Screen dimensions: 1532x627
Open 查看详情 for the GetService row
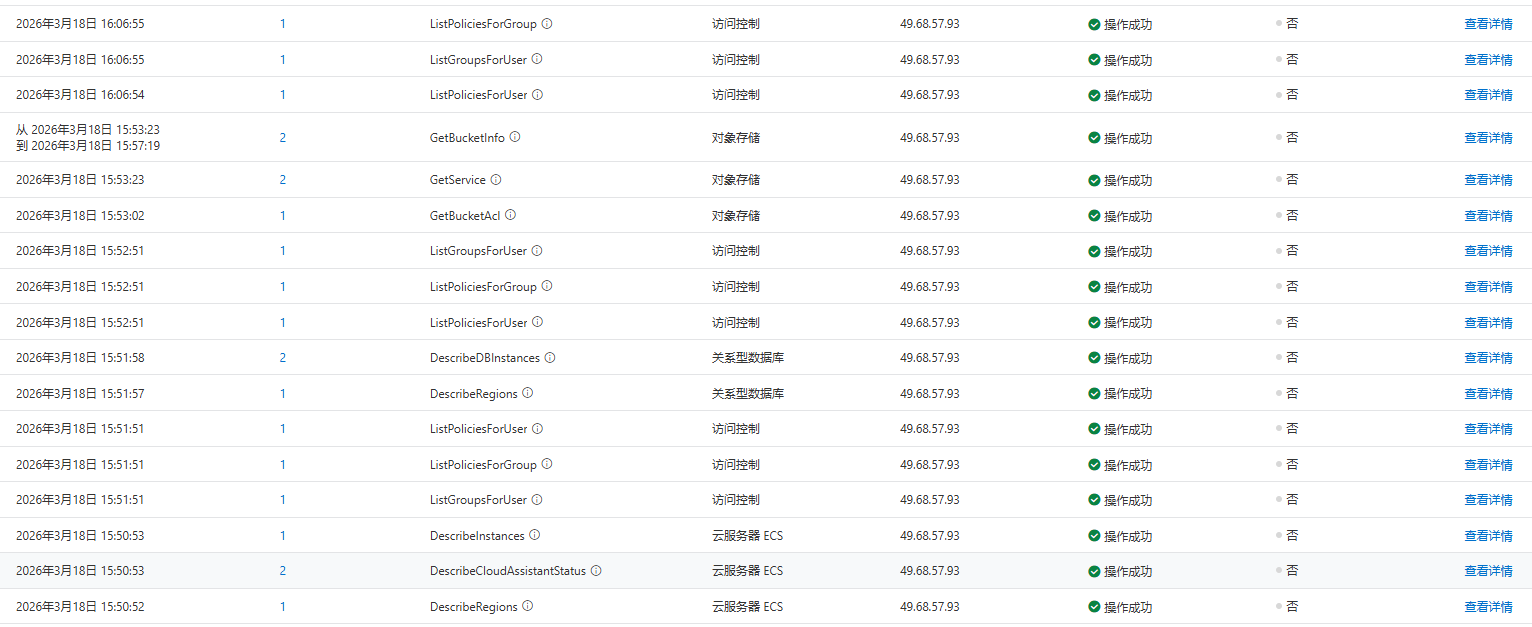point(1488,180)
